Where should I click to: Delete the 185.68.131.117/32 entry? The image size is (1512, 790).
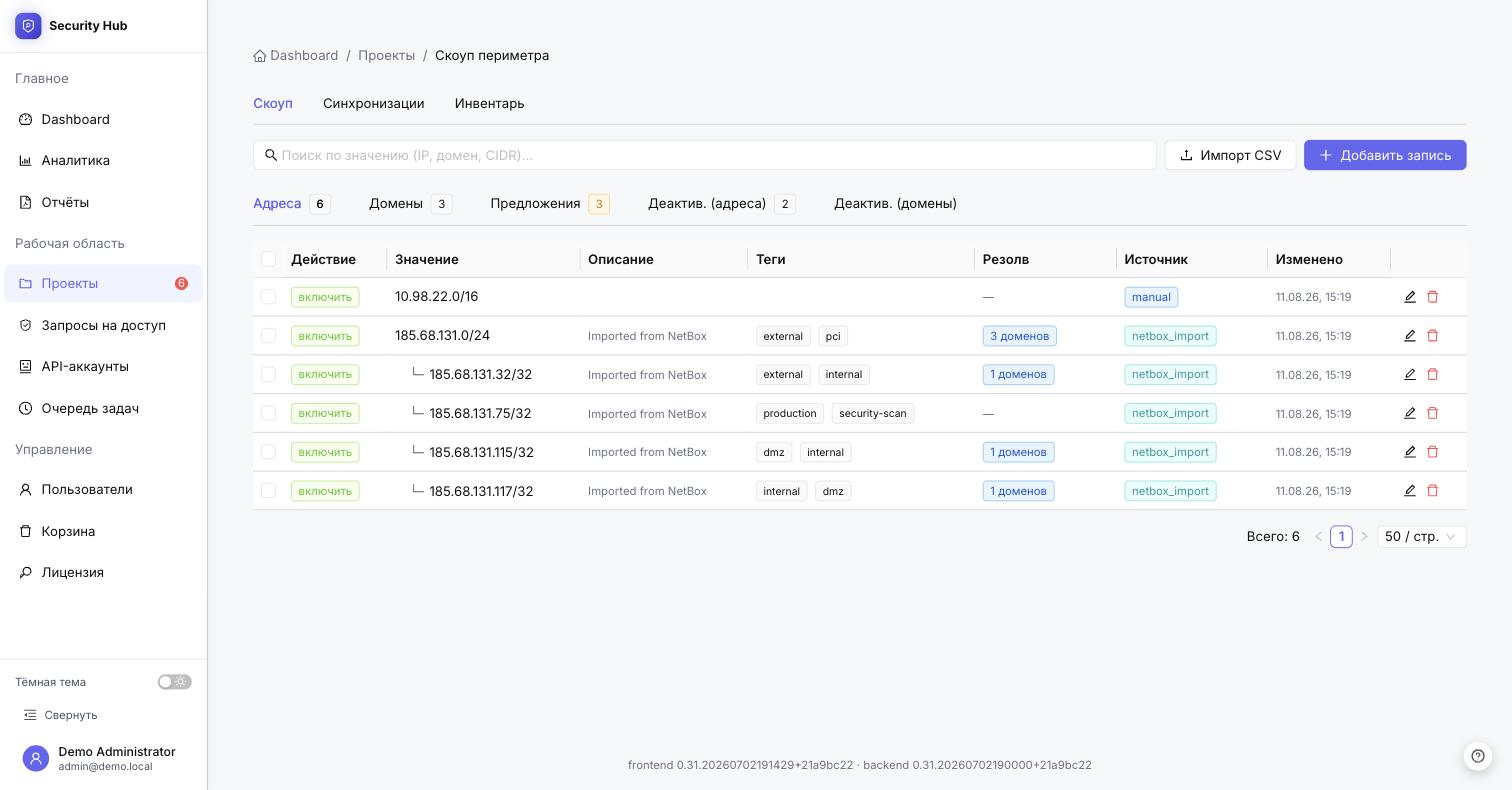[x=1432, y=491]
